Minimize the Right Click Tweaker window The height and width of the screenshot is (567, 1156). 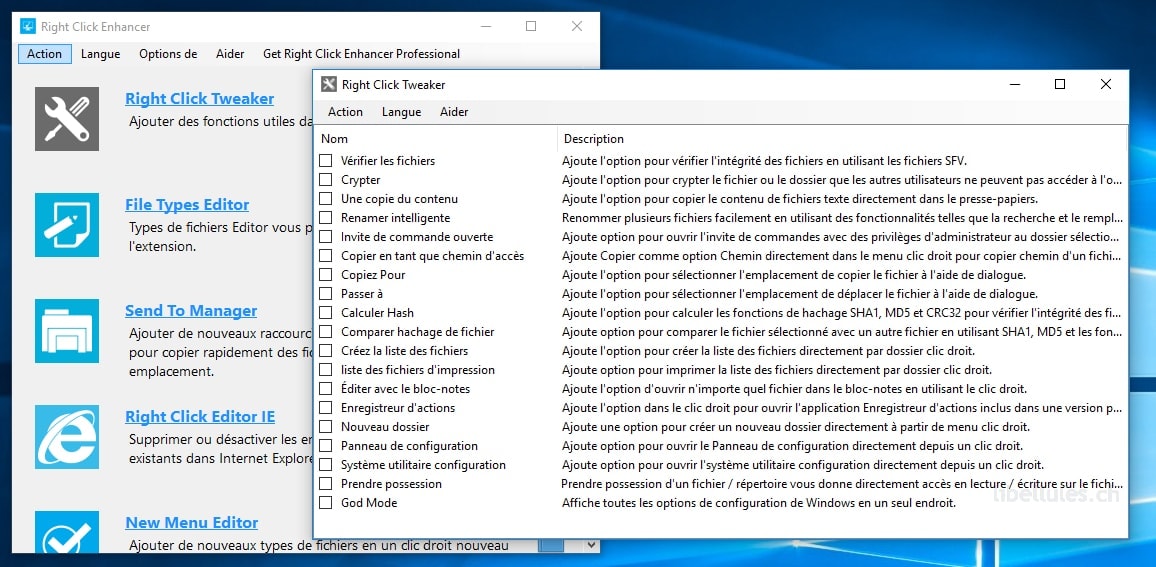[1014, 85]
